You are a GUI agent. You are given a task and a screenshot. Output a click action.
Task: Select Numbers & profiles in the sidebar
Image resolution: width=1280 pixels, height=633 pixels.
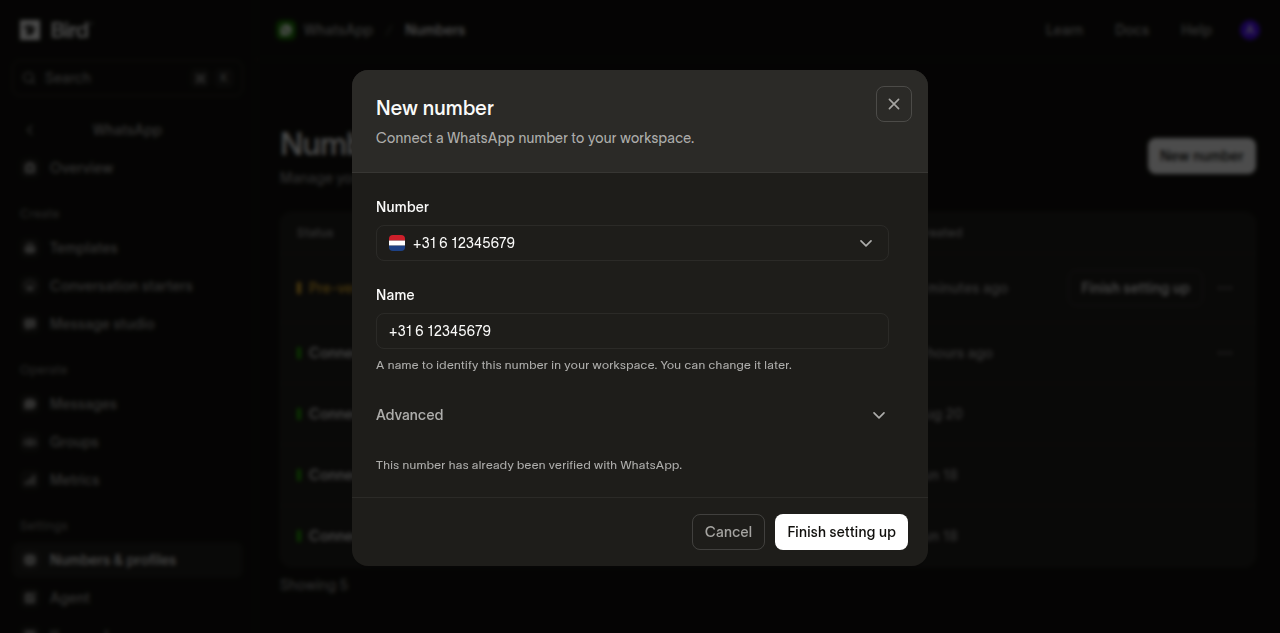[x=128, y=560]
